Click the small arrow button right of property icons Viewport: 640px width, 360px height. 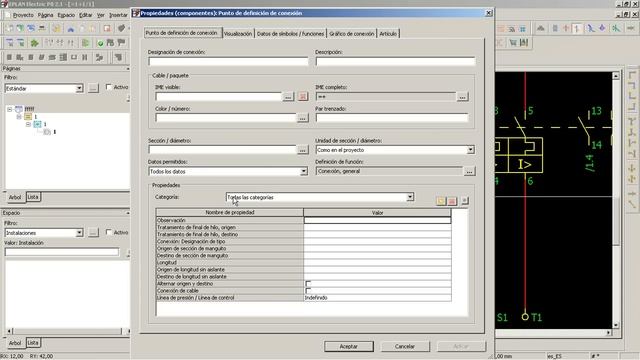tap(464, 201)
